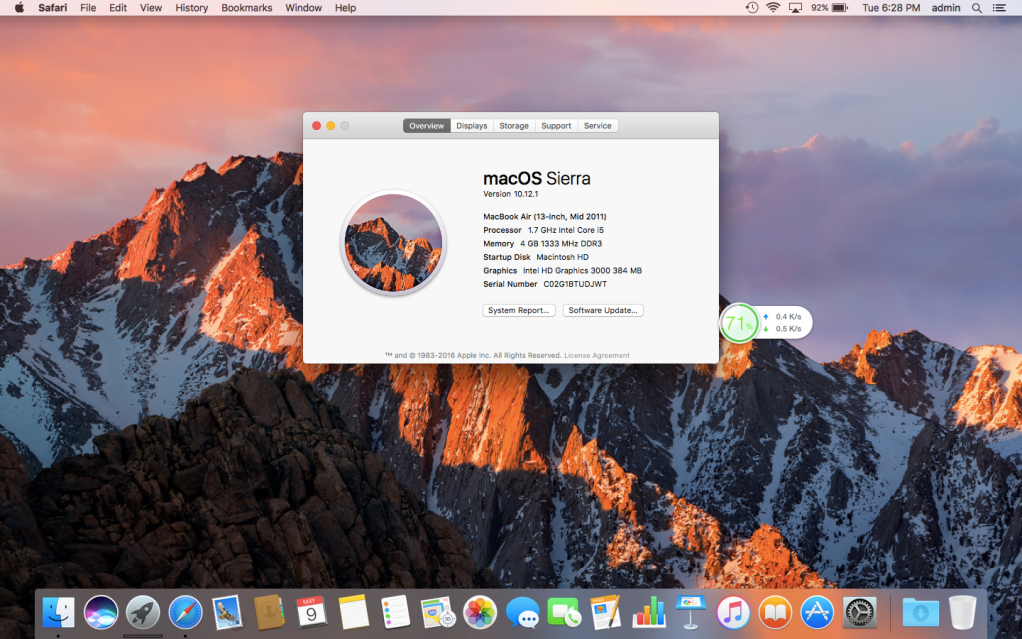Click the green 71% memory circle widget
Viewport: 1022px width, 639px height.
point(739,323)
